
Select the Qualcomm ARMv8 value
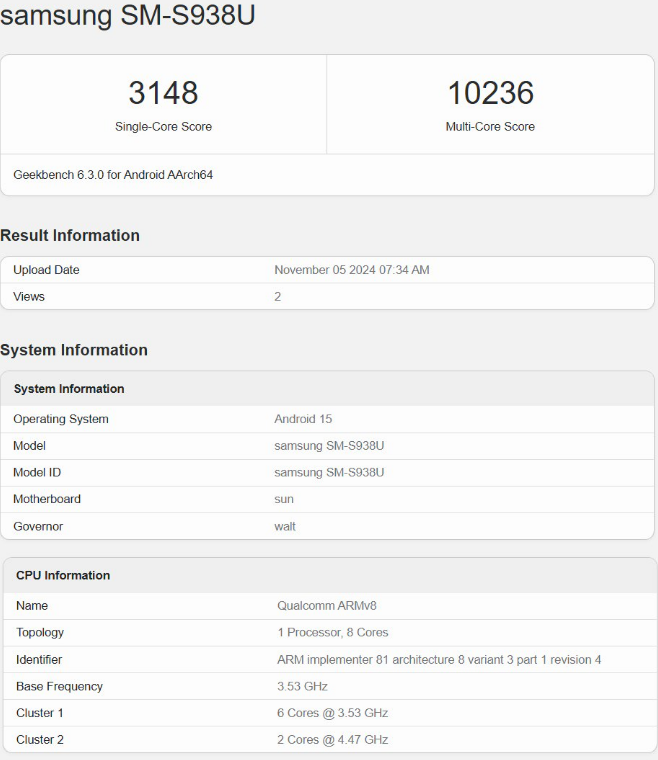(327, 605)
